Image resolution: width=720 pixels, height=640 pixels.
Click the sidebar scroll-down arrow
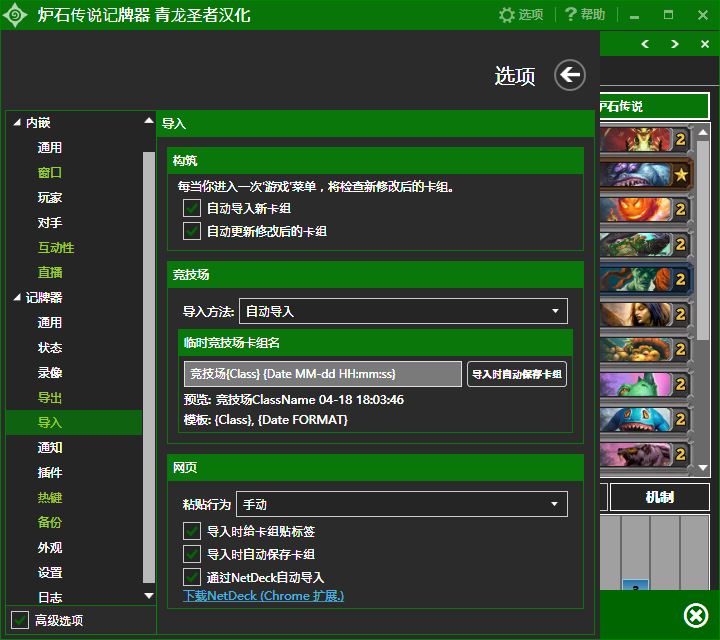tap(149, 596)
